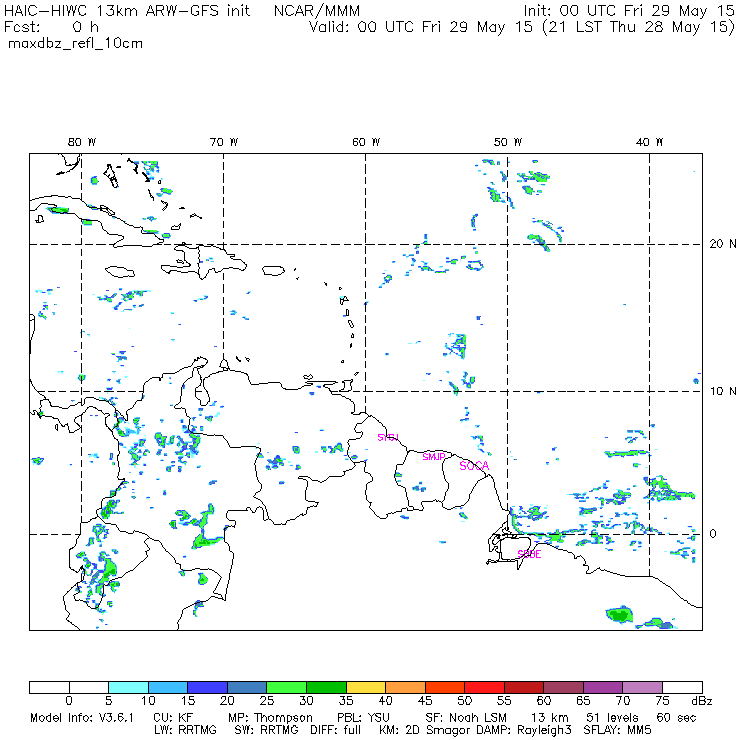This screenshot has height=740, width=740.
Task: Click the '75' tick value on legend
Action: pos(662,701)
